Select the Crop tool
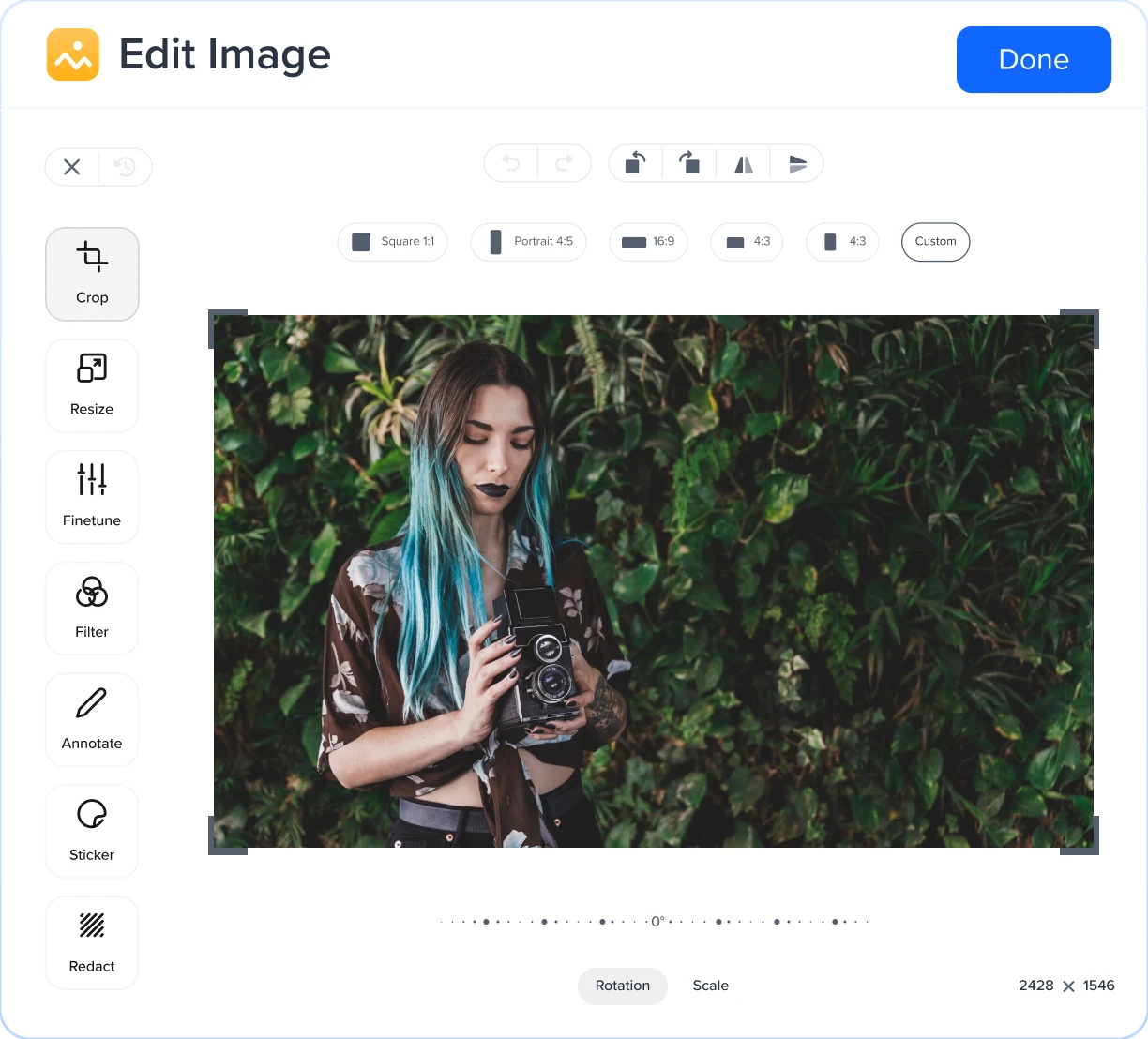The width and height of the screenshot is (1148, 1039). click(x=92, y=274)
